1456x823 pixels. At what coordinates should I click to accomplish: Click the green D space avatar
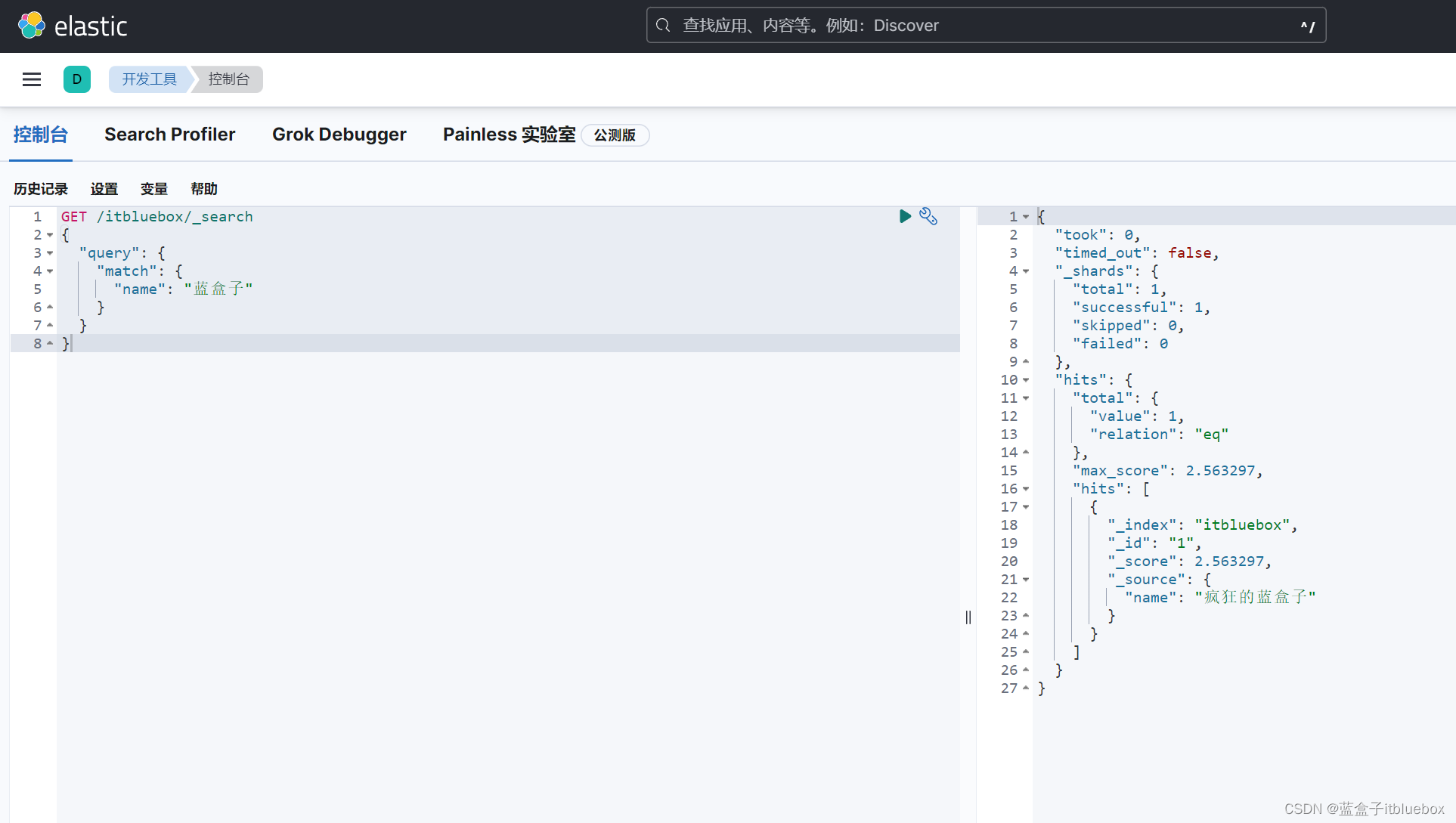click(x=77, y=79)
